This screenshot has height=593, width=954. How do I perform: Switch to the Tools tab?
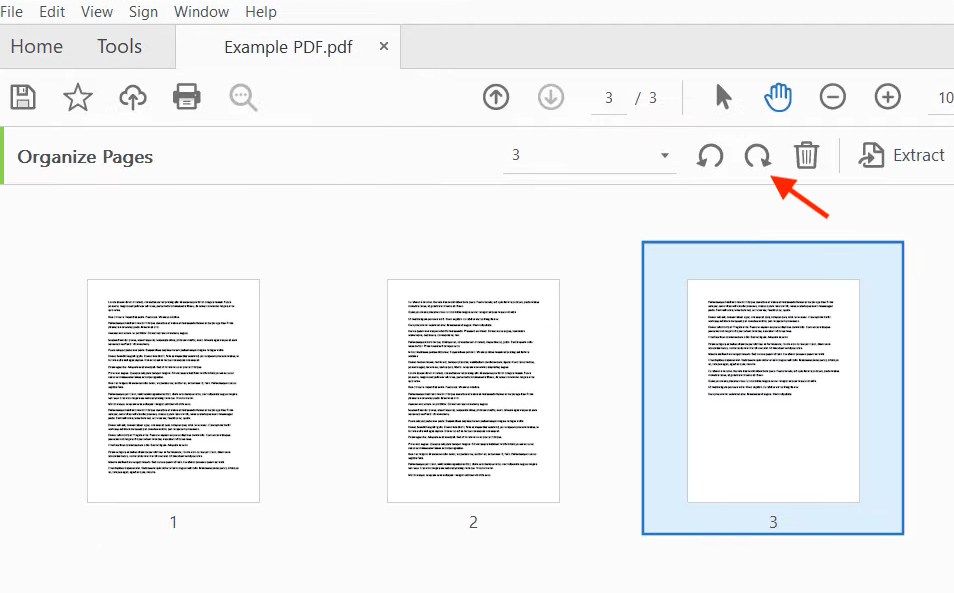pyautogui.click(x=118, y=46)
